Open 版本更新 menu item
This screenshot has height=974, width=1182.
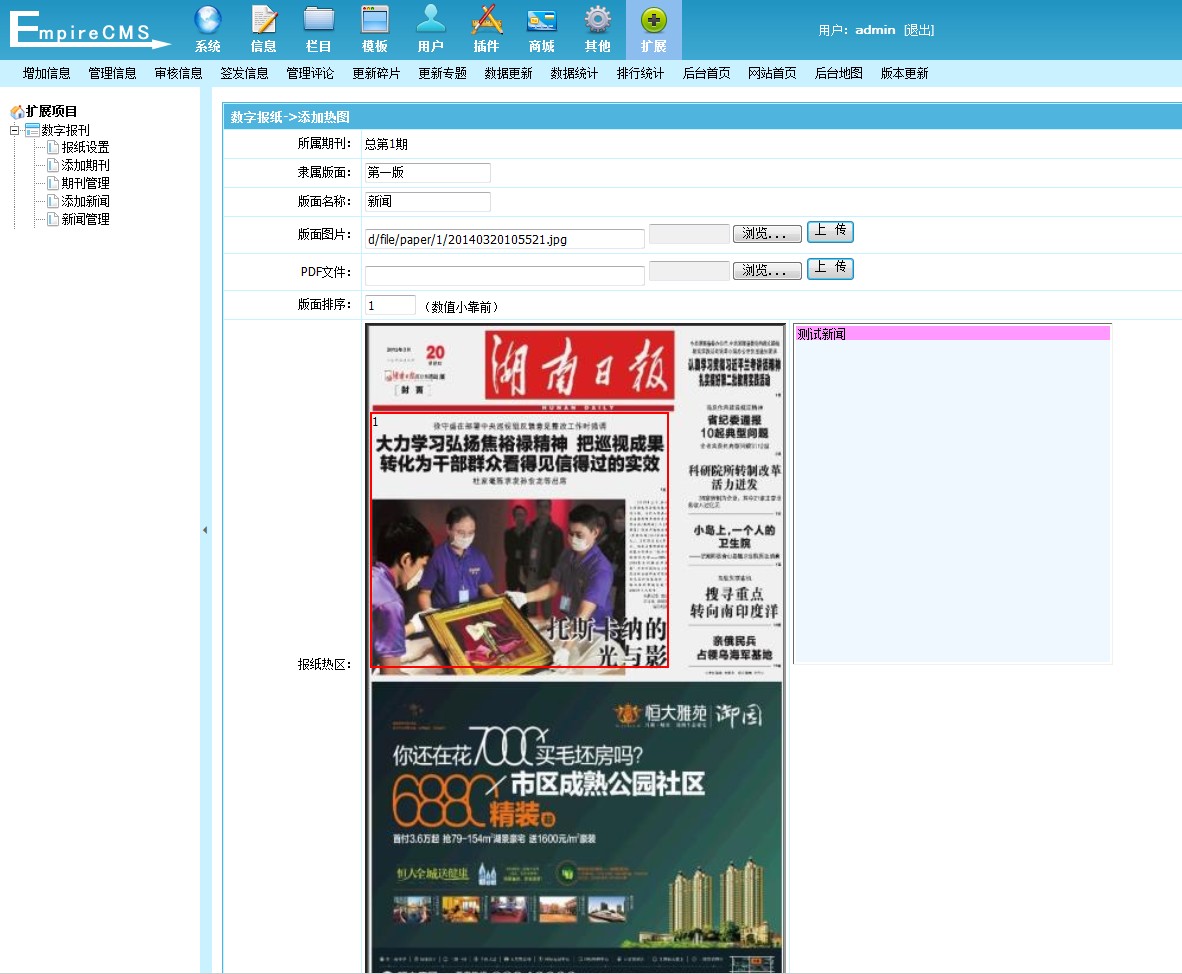coord(905,73)
